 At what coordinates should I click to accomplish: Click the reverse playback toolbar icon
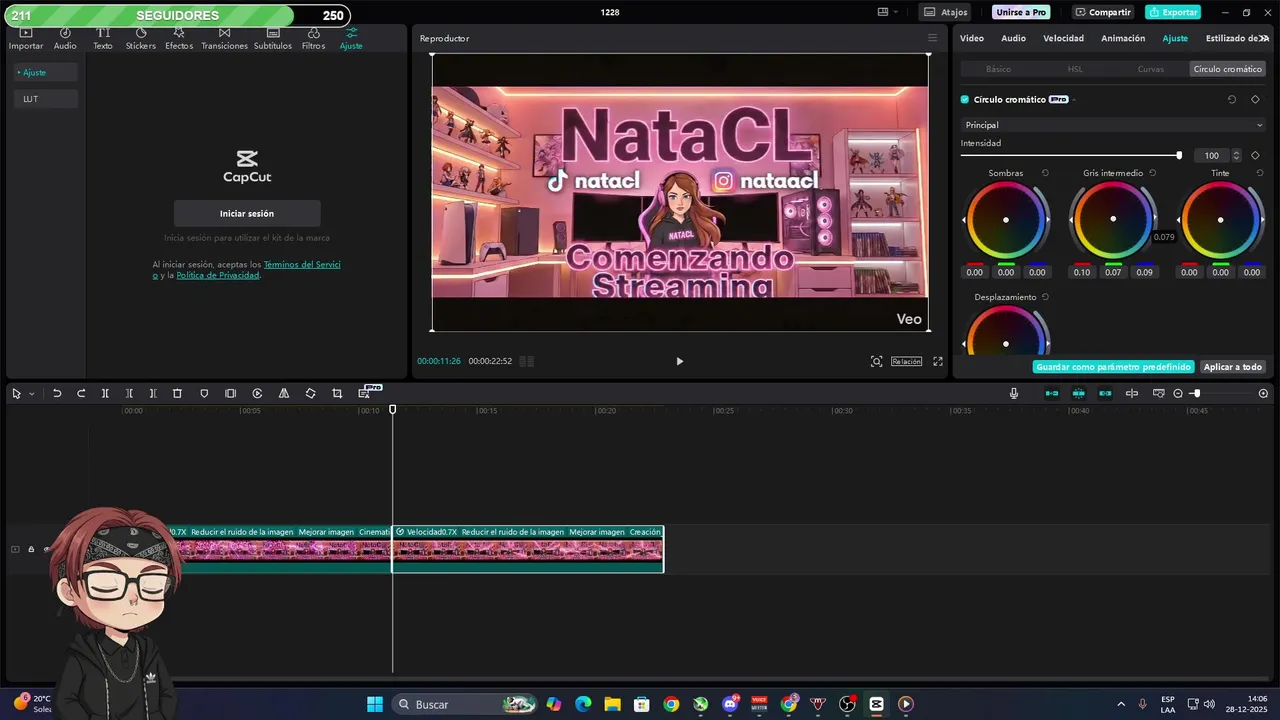257,394
